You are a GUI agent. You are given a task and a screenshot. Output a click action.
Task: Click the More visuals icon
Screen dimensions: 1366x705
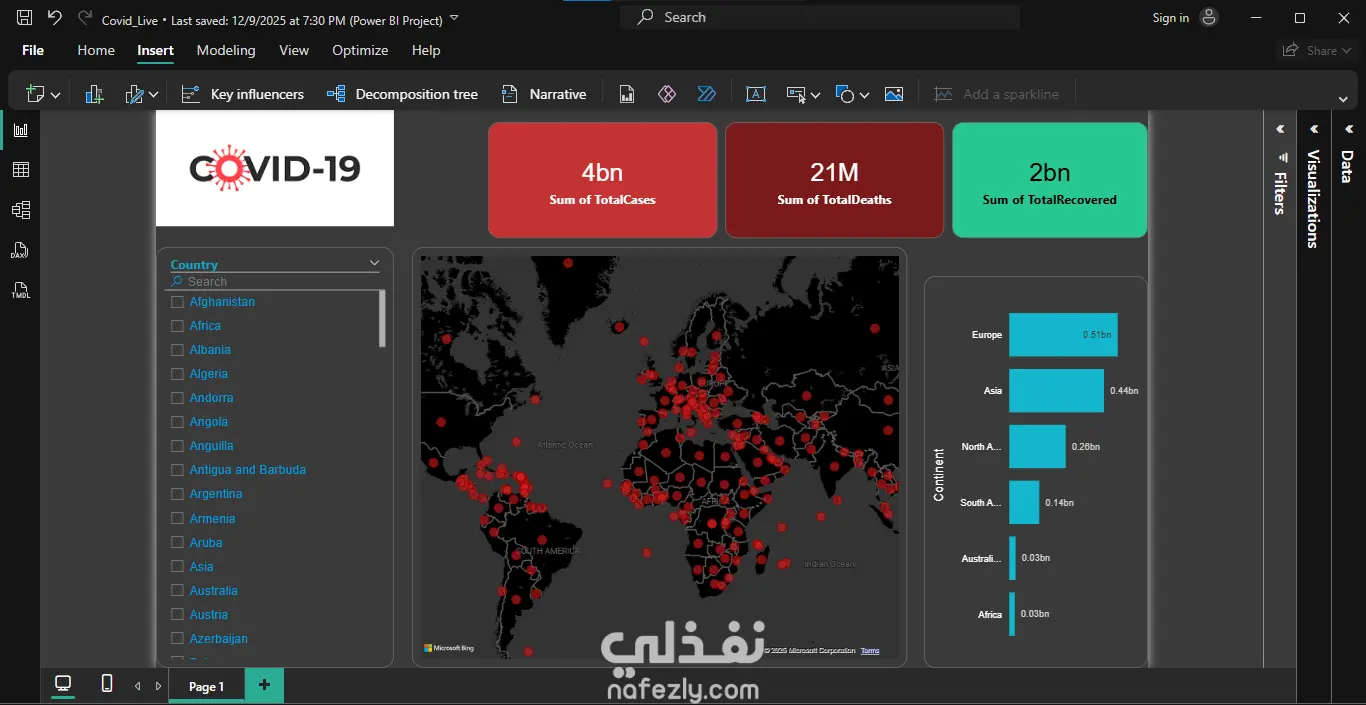pos(134,94)
